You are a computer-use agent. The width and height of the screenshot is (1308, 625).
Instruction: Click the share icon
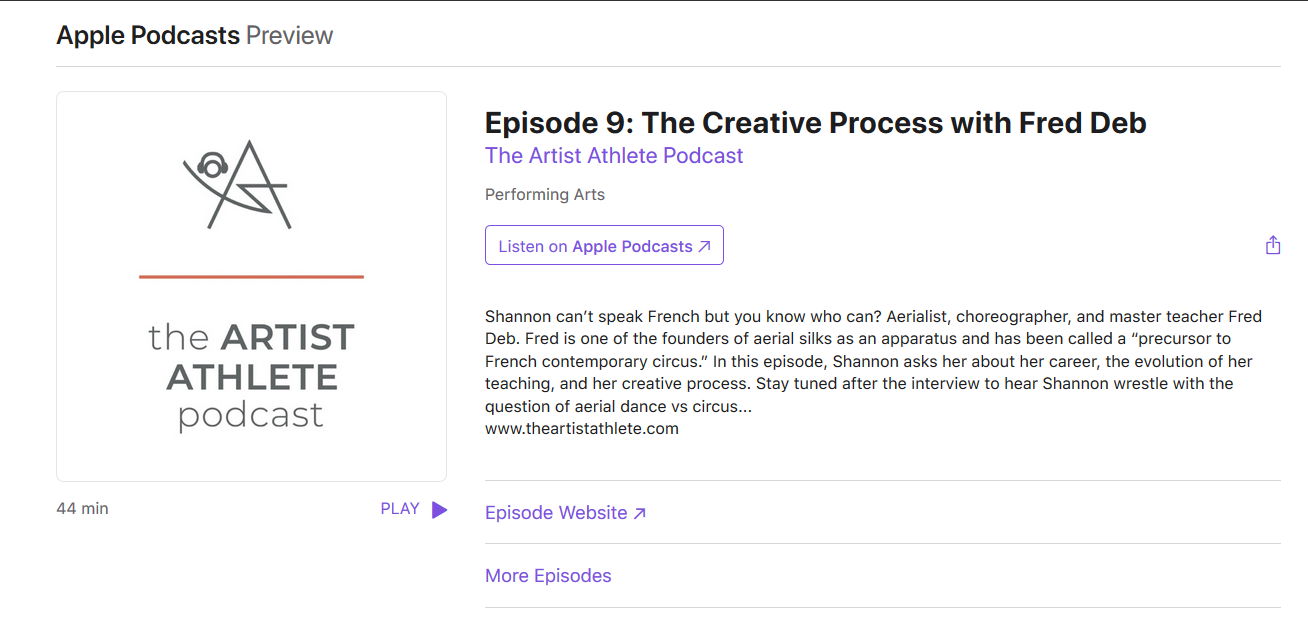(x=1273, y=245)
